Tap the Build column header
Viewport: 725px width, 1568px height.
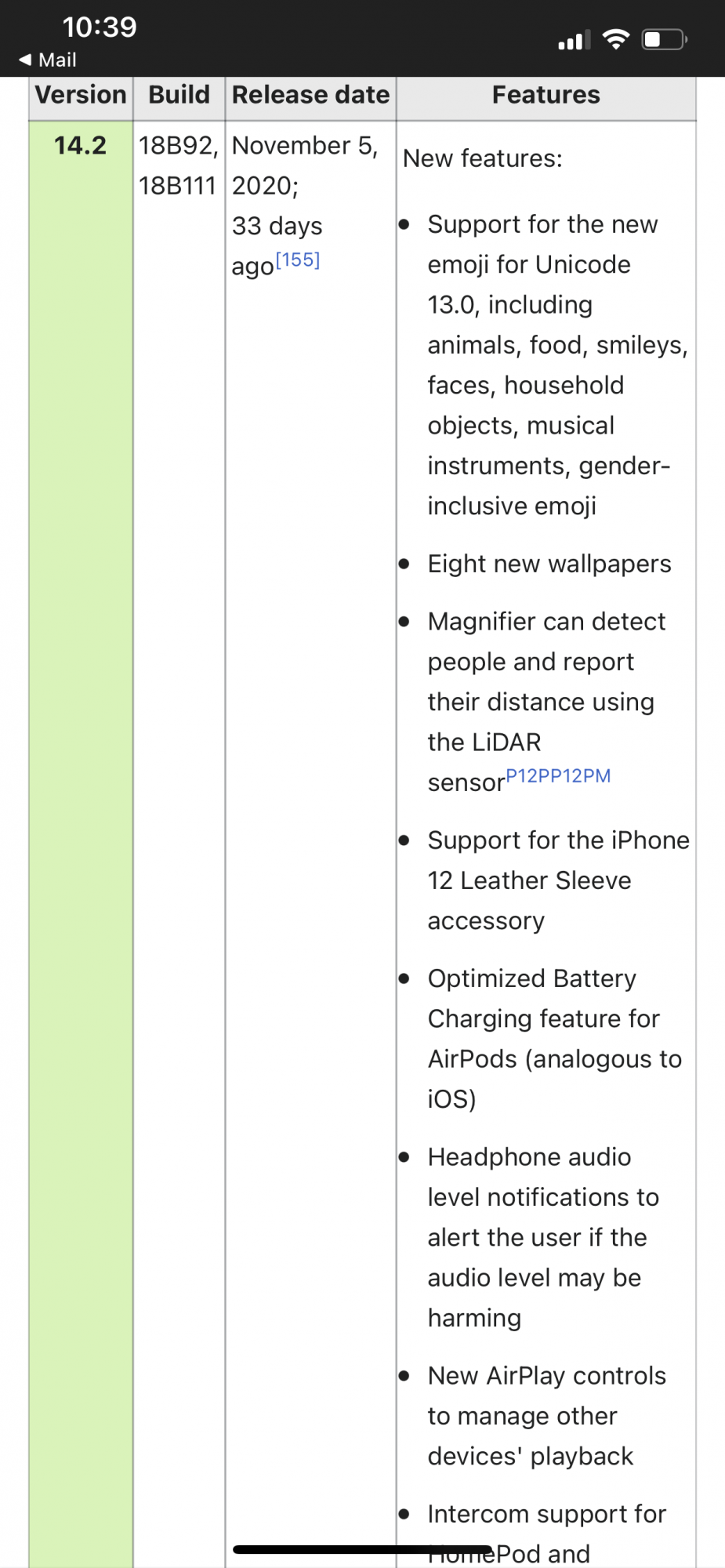coord(179,95)
